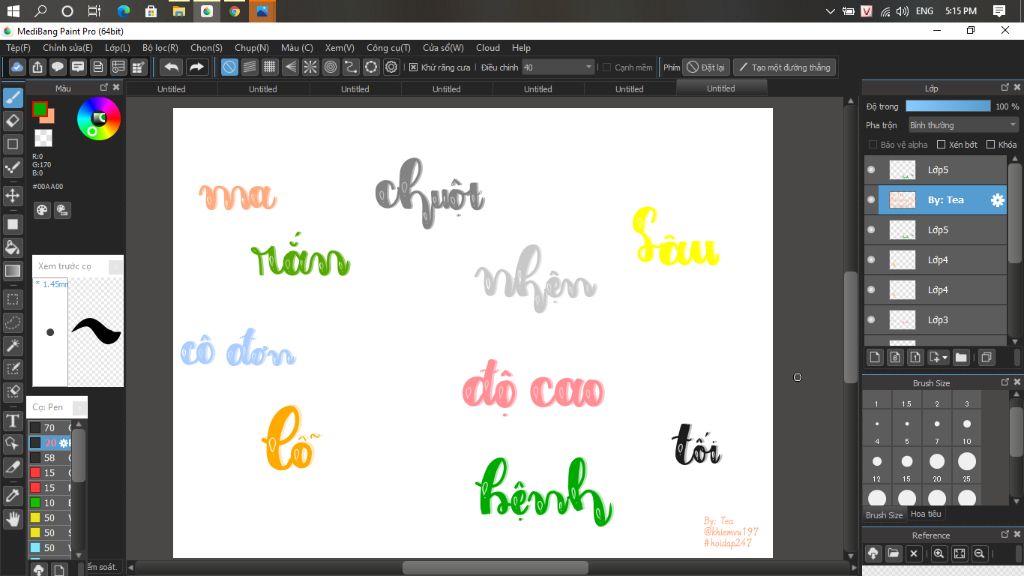Click the canvas horizontal scrollbar
This screenshot has width=1024, height=576.
(494, 568)
